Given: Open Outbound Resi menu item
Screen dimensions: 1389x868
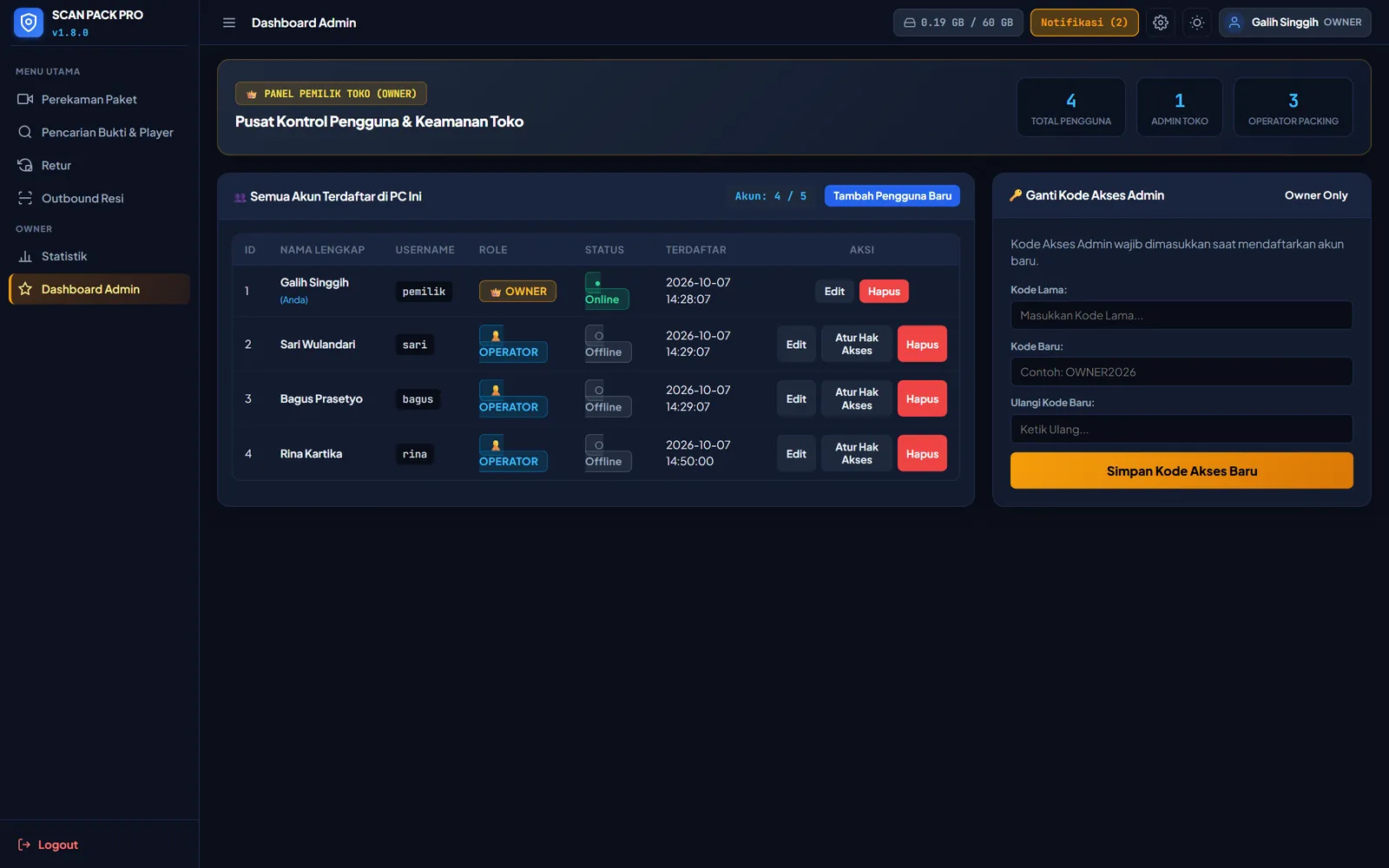Looking at the screenshot, I should (x=99, y=198).
